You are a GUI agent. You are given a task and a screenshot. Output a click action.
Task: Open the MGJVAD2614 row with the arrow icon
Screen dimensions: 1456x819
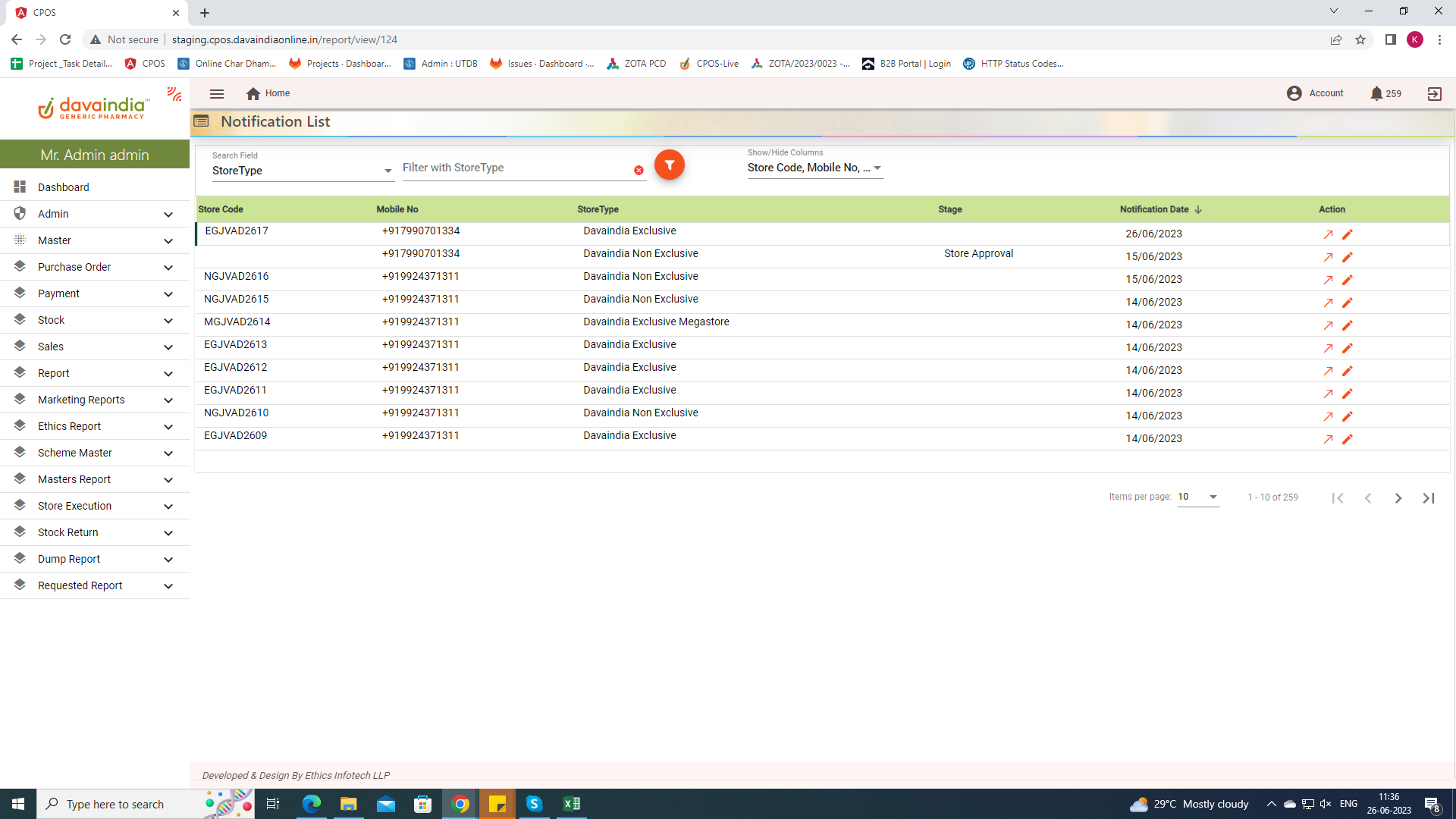tap(1328, 325)
